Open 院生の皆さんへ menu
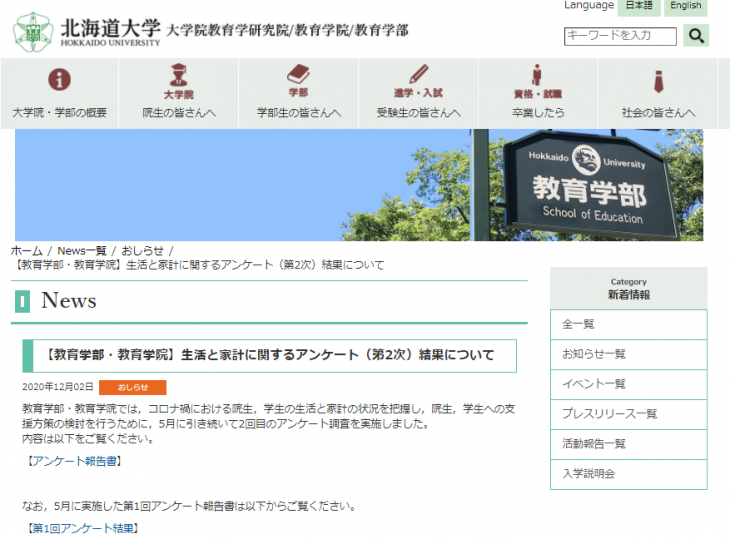Screen dimensions: 730x539 tap(179, 94)
